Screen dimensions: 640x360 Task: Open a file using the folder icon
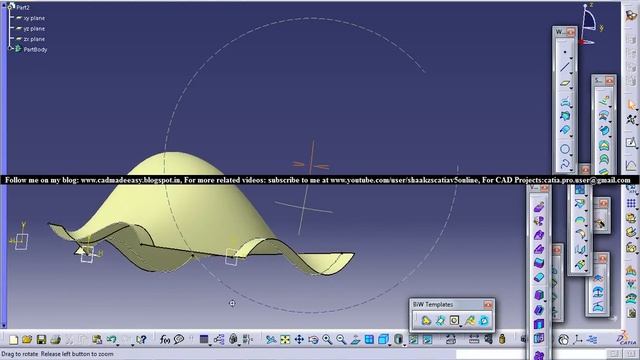pos(27,339)
